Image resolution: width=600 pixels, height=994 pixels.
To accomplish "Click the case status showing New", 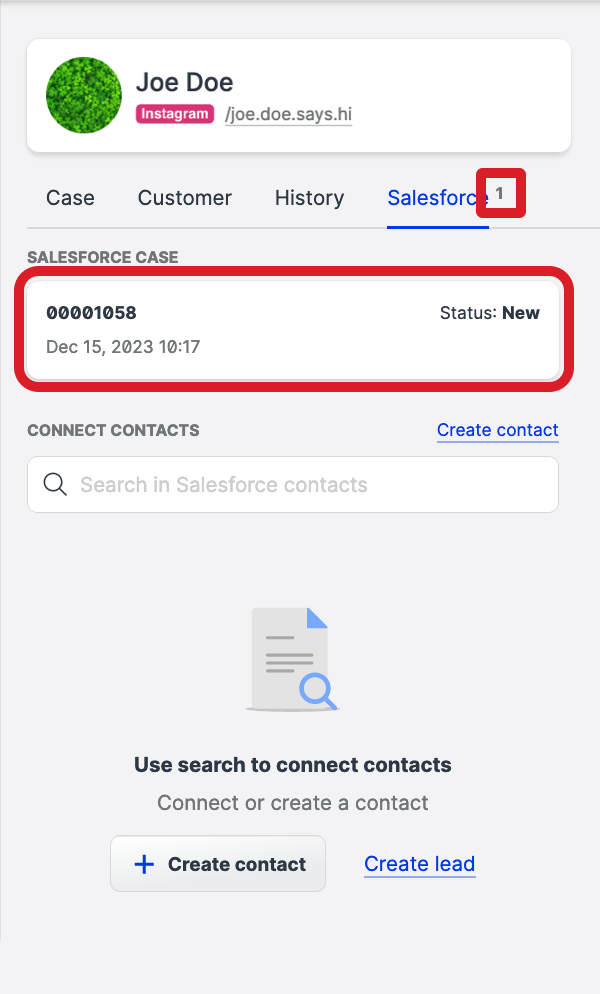I will point(490,313).
